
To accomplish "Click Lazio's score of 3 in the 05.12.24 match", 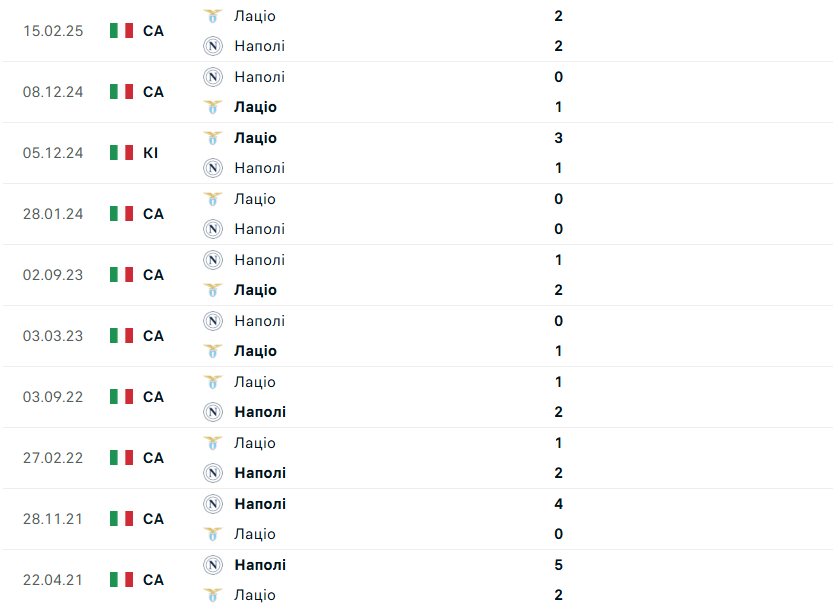I will pos(558,138).
